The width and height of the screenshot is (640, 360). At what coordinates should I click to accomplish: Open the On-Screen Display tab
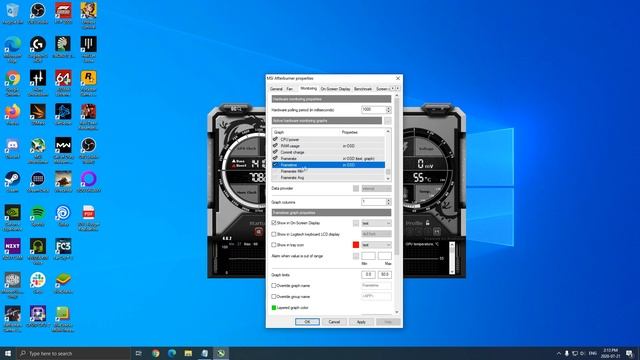pos(335,89)
